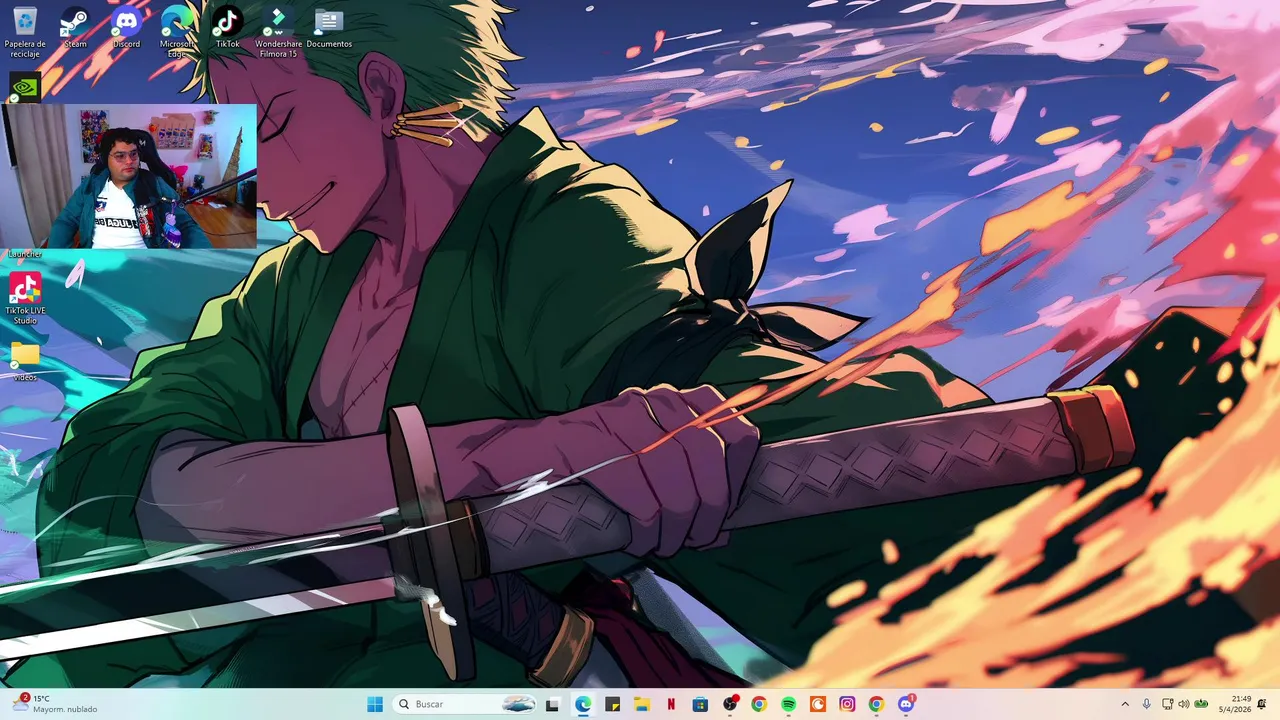Switch to Discord in the taskbar
Viewport: 1280px width, 720px height.
point(906,704)
